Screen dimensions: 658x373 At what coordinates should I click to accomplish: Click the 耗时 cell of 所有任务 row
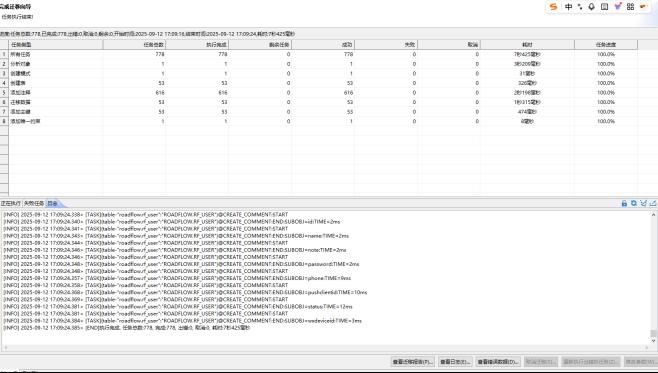coord(527,55)
